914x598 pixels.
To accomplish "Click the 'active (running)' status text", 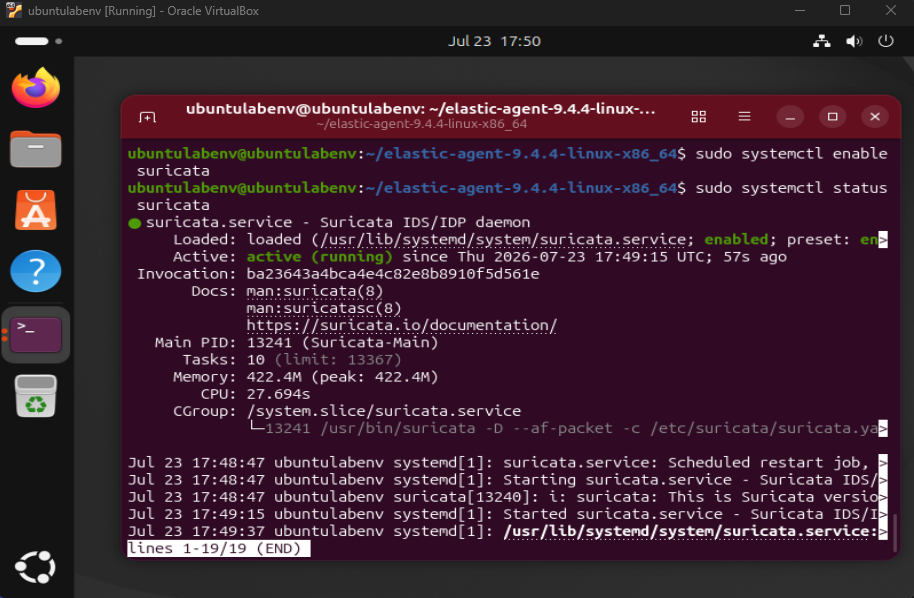I will pos(319,256).
